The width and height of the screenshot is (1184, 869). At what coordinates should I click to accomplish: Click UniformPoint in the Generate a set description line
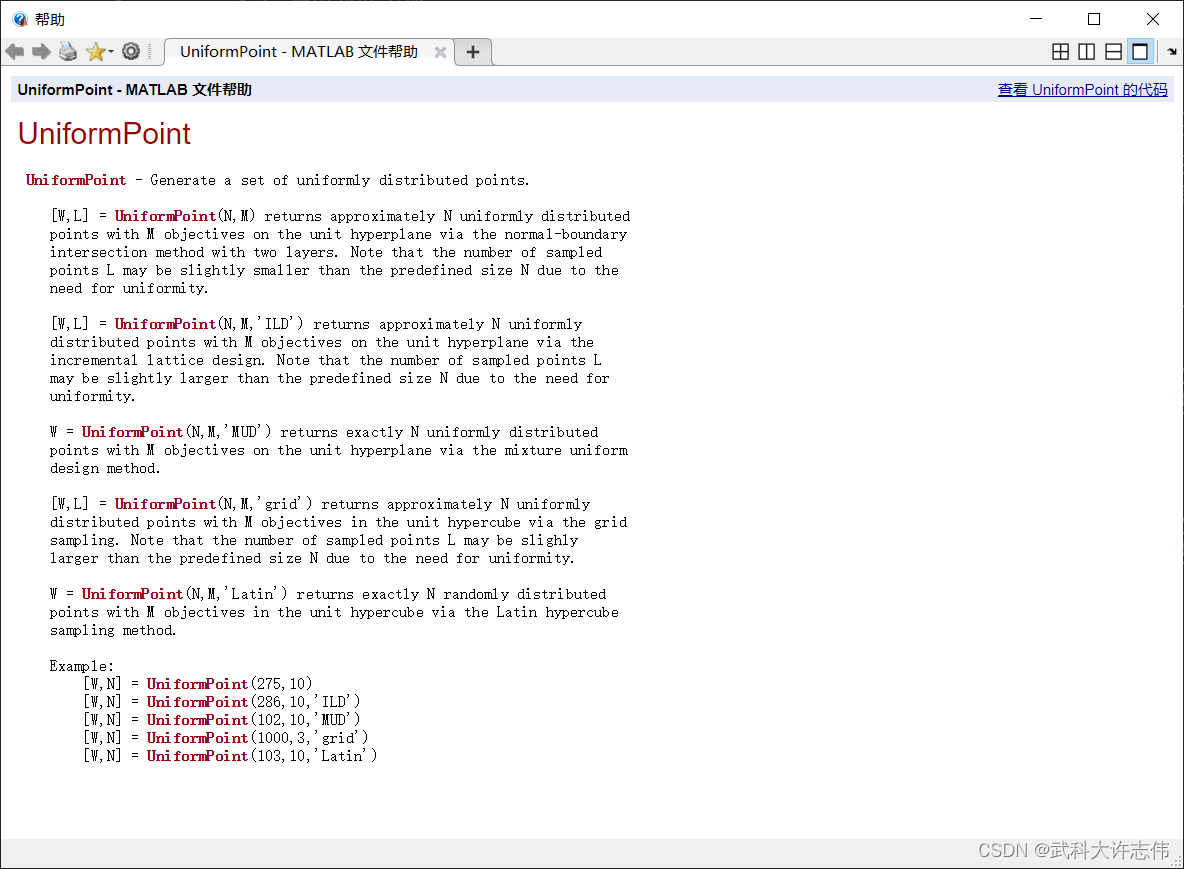pyautogui.click(x=76, y=180)
